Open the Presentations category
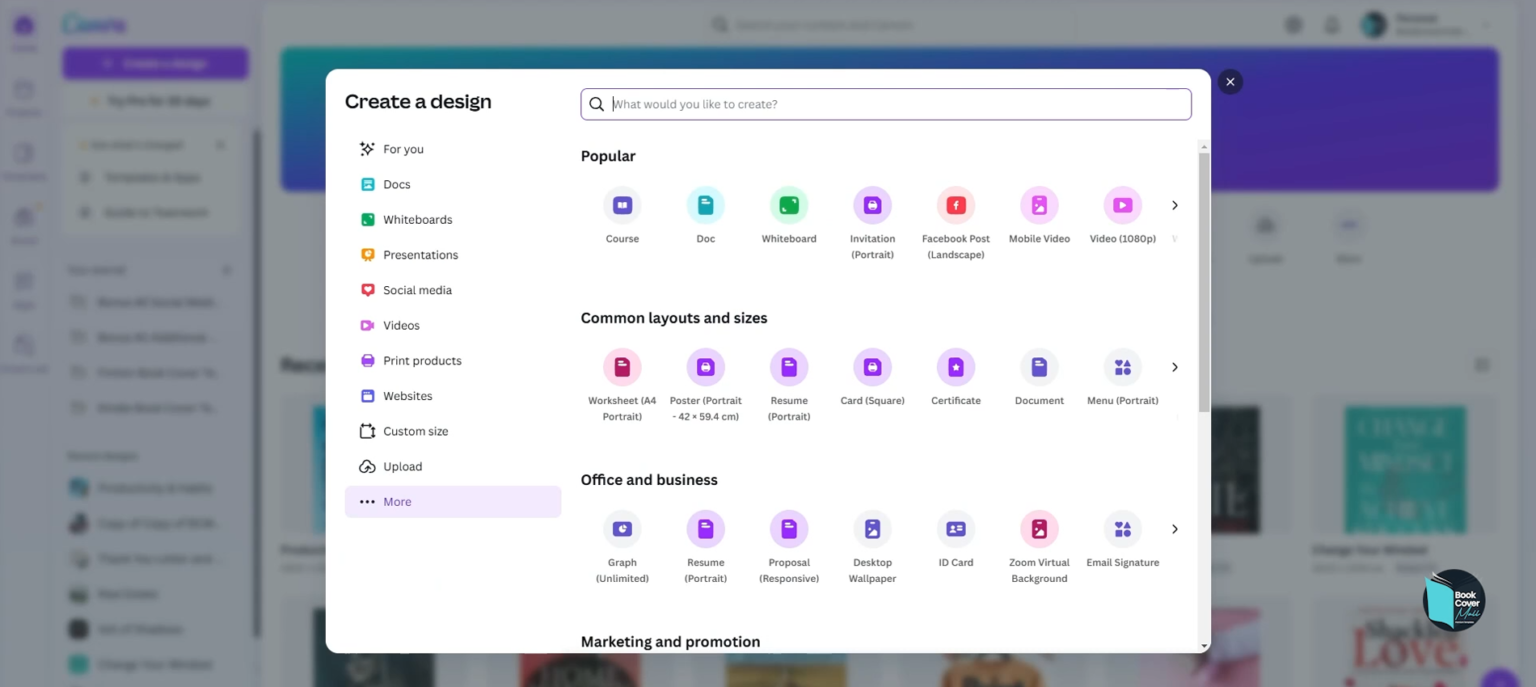Image resolution: width=1536 pixels, height=687 pixels. [x=420, y=255]
